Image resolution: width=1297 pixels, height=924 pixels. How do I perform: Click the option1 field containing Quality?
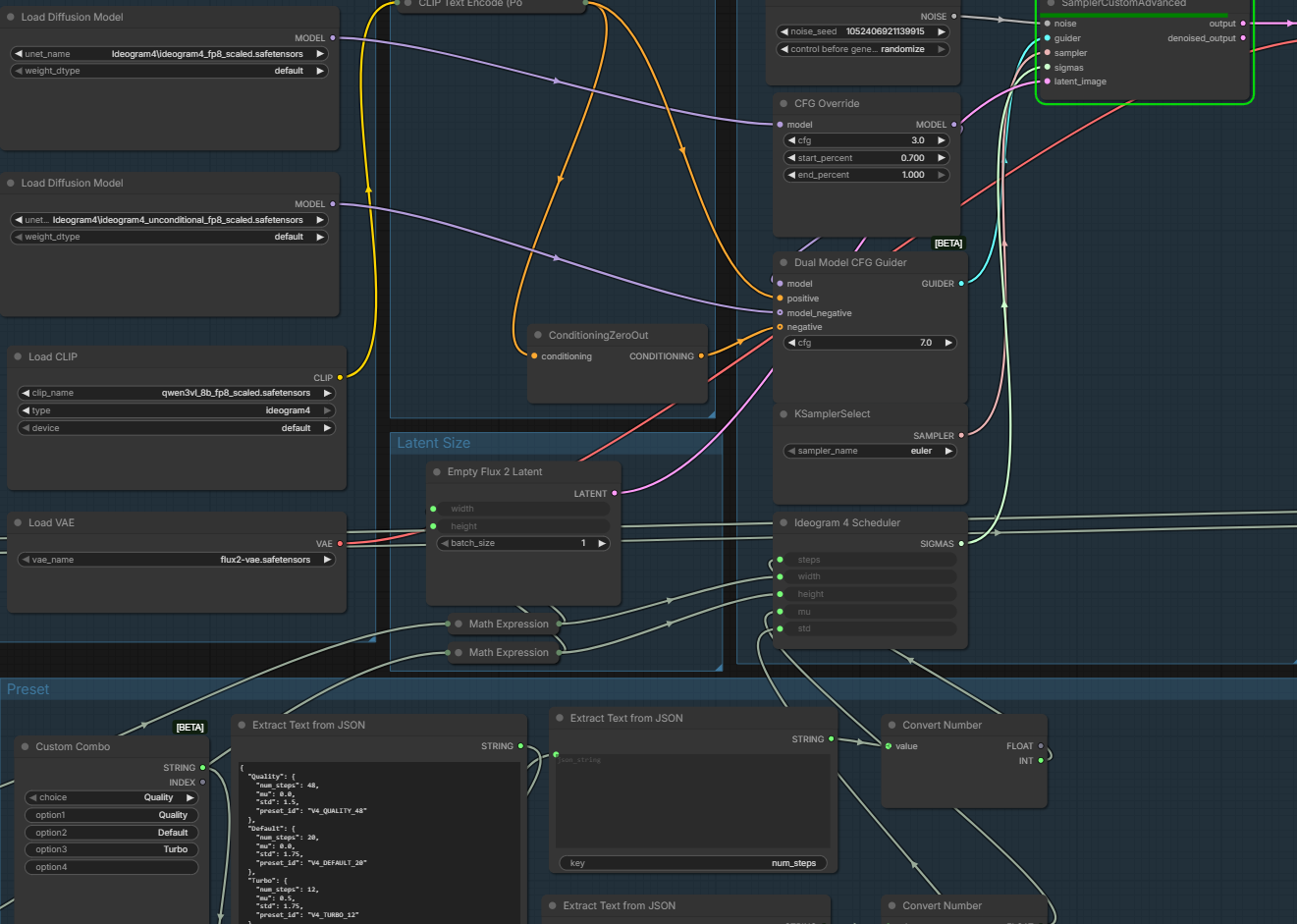tap(111, 815)
